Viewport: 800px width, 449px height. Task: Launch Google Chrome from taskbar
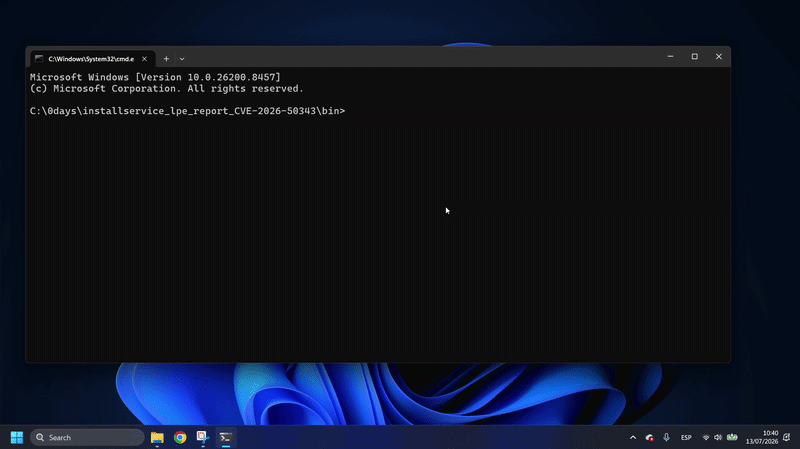tap(180, 437)
